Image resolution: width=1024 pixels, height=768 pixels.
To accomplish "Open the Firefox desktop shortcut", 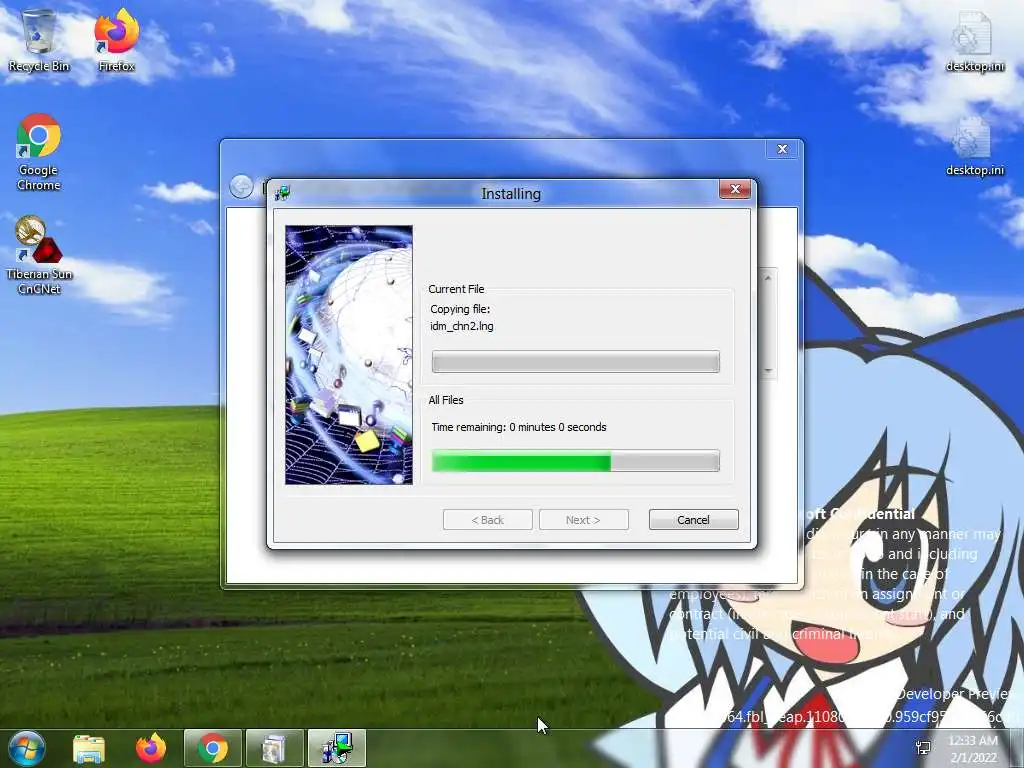I will tap(116, 40).
